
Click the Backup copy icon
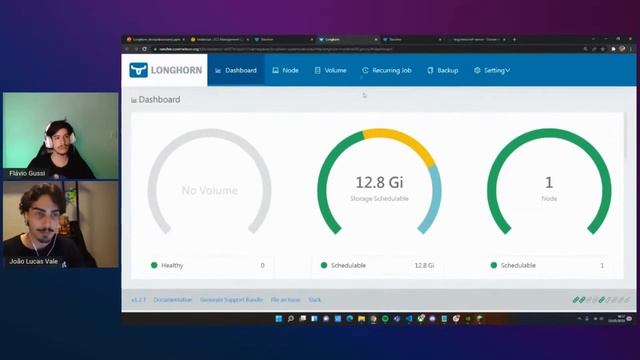click(x=430, y=70)
